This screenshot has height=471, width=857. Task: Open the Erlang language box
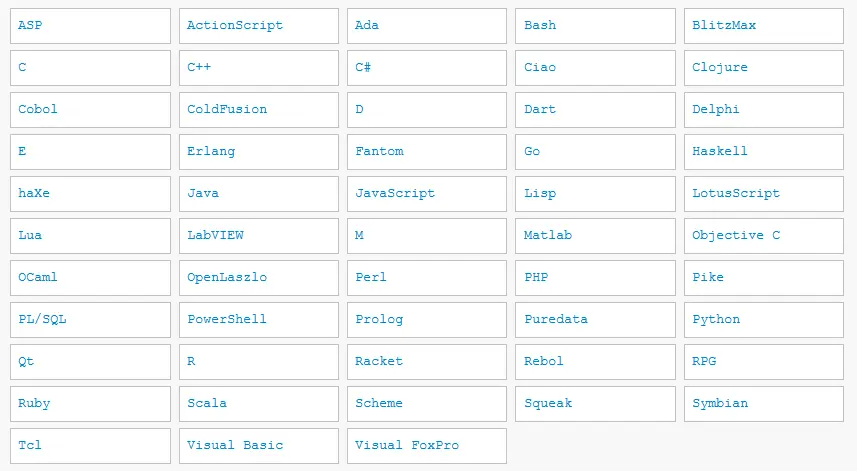(211, 151)
